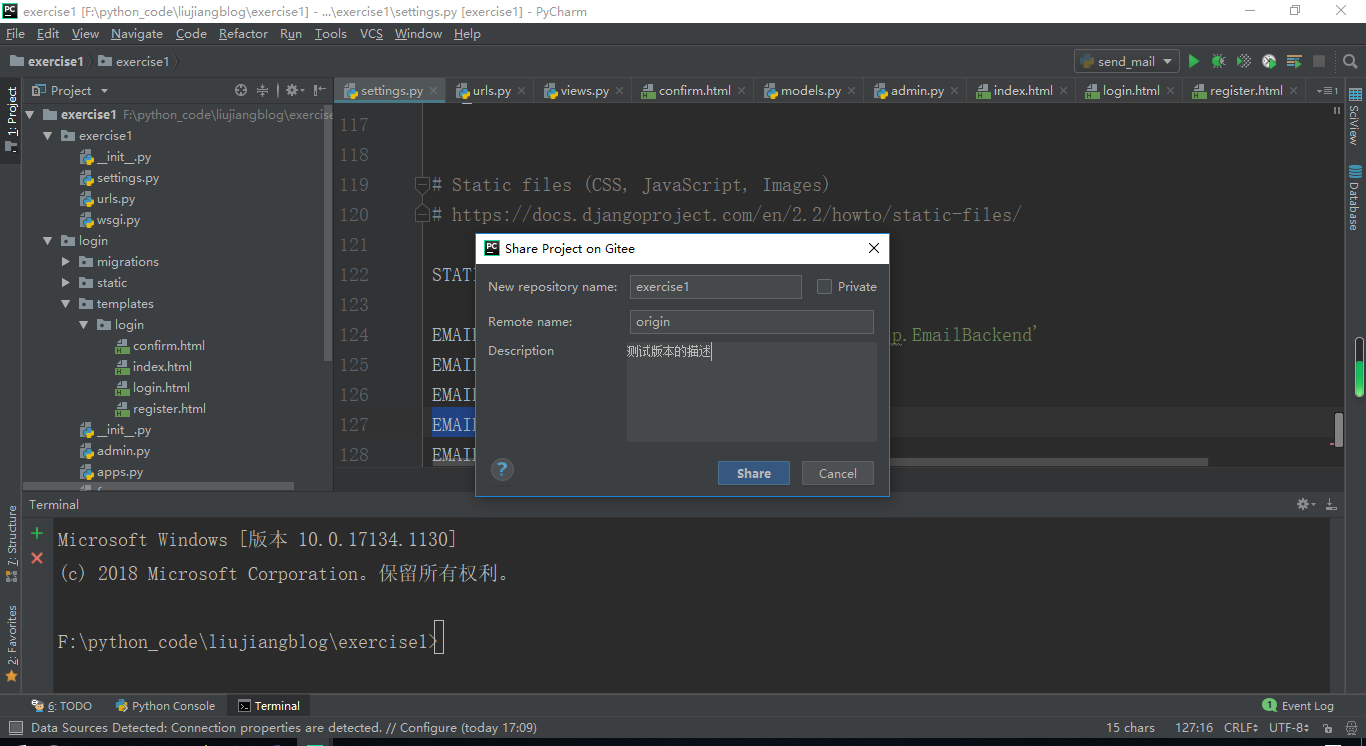
Task: Collapse all in Project panel
Action: coord(263,90)
